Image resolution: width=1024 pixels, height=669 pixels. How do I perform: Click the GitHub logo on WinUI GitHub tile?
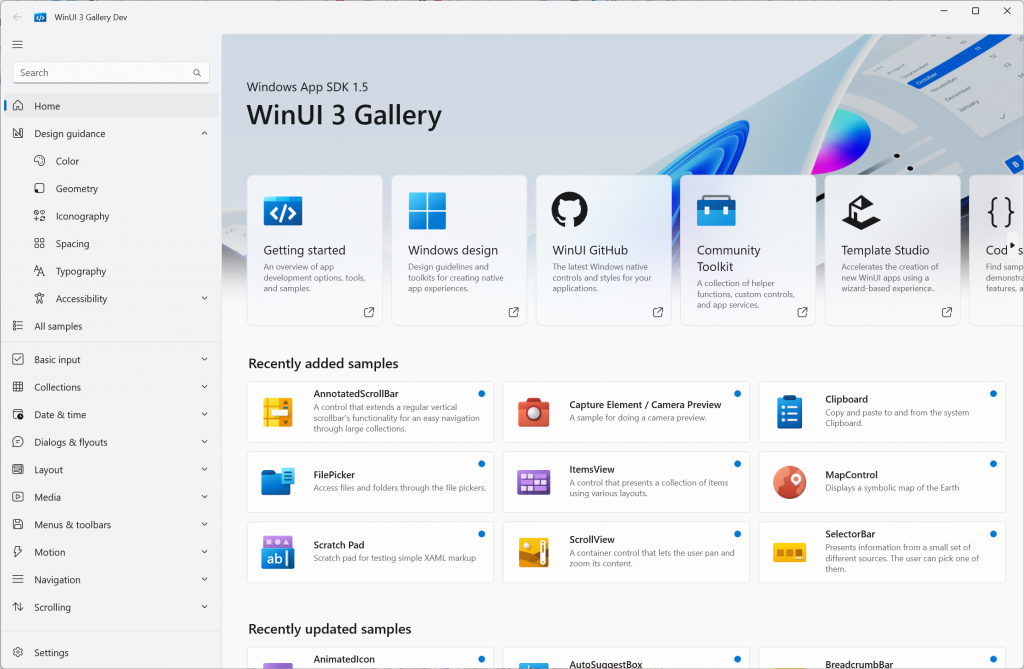[569, 210]
